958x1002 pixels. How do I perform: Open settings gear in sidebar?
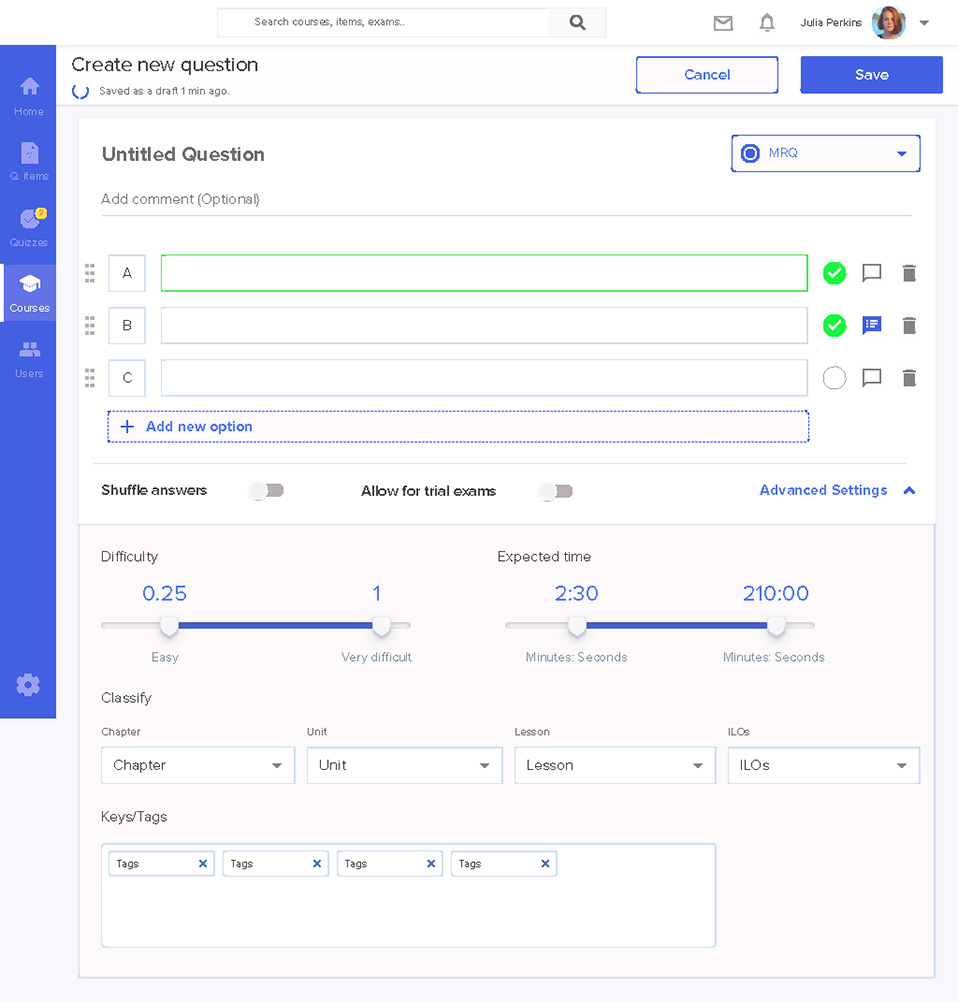click(28, 685)
